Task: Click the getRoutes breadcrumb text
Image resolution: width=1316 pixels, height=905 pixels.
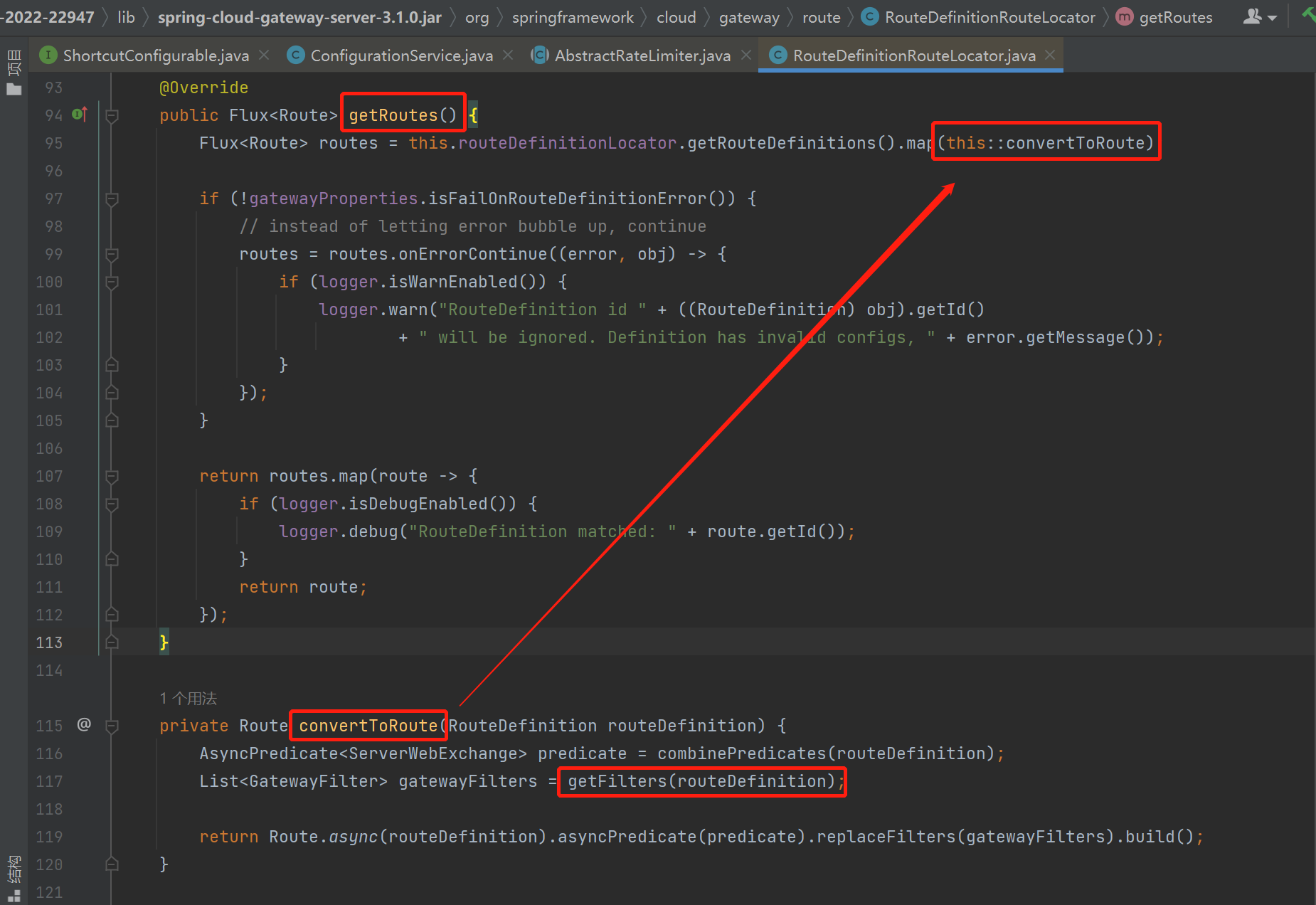Action: point(1176,17)
